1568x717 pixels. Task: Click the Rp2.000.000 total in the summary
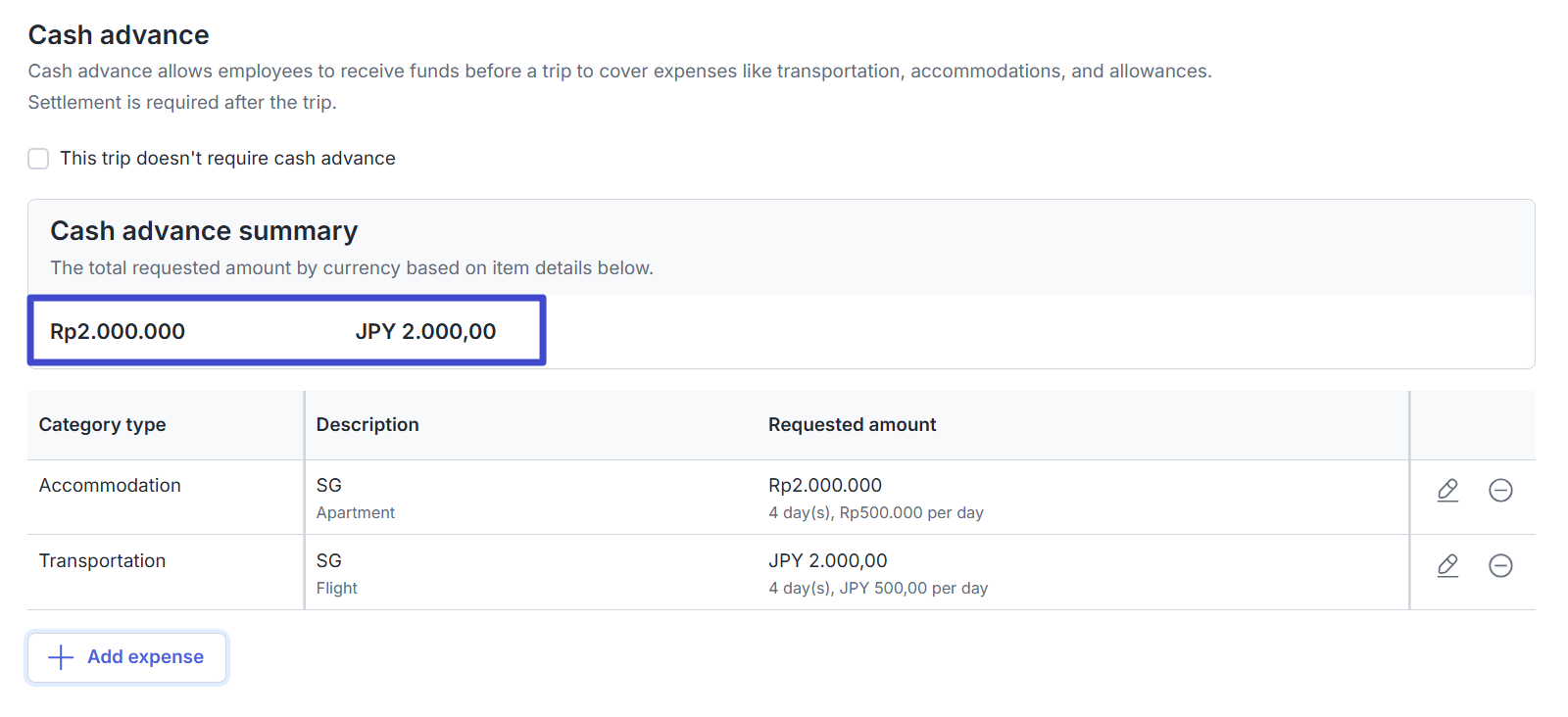[x=118, y=332]
